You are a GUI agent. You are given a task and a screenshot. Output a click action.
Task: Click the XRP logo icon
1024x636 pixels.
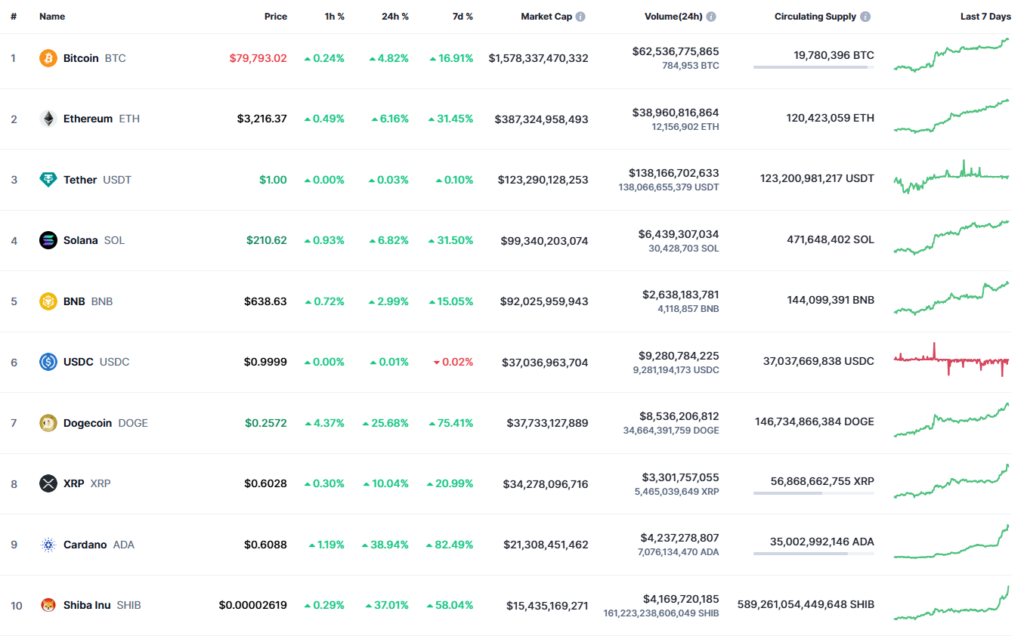coord(48,484)
